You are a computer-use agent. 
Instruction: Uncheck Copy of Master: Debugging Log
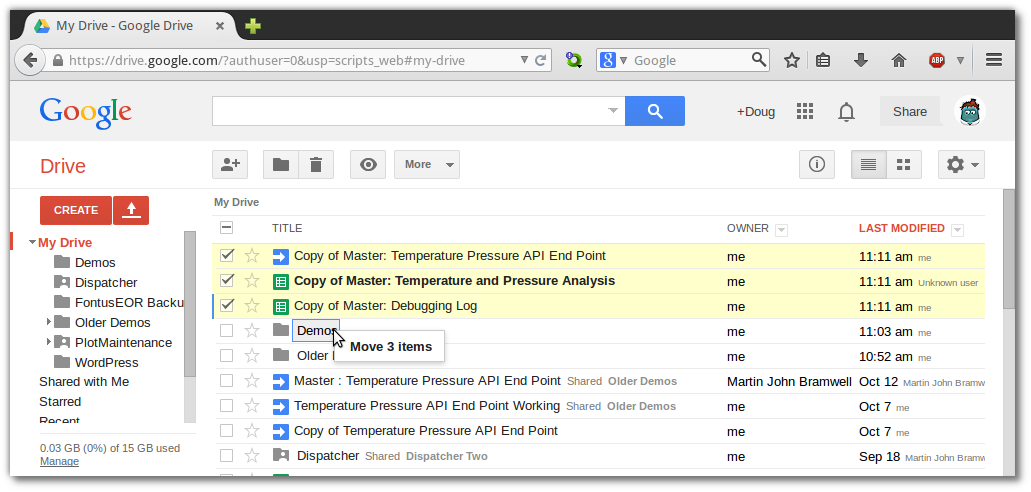[227, 305]
